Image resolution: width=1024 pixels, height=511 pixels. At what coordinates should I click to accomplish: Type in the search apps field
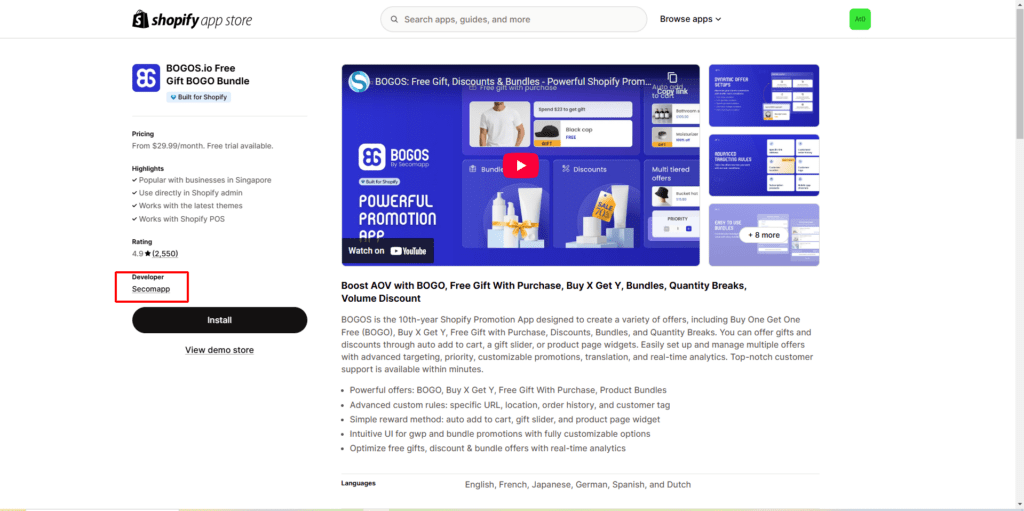[520, 19]
